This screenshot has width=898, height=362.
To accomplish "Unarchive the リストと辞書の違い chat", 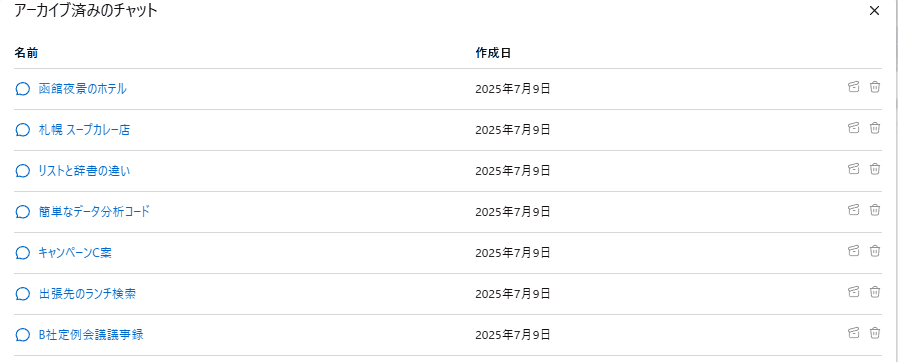I will pos(853,169).
